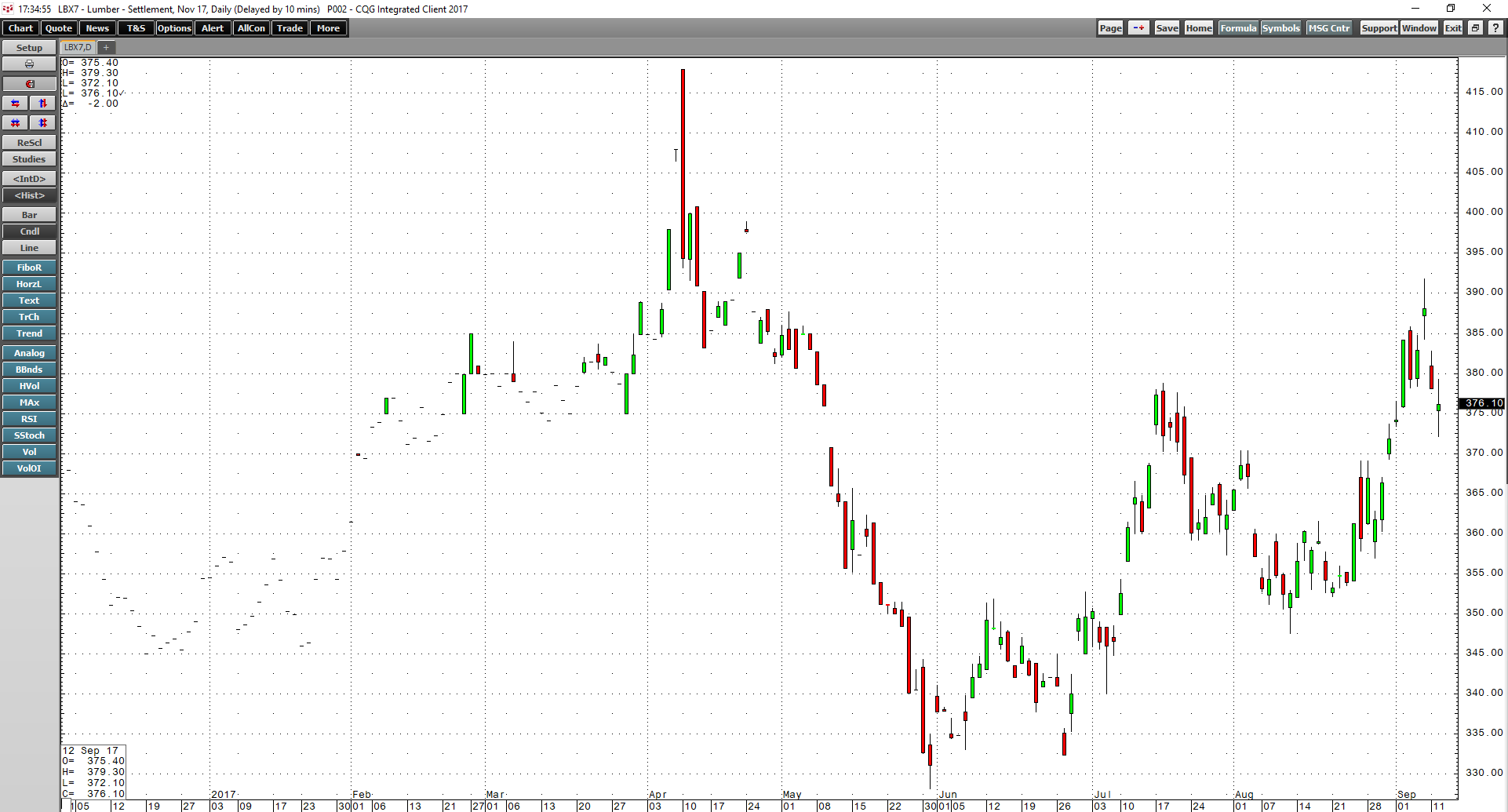Add a new chart tab with plus

[106, 48]
